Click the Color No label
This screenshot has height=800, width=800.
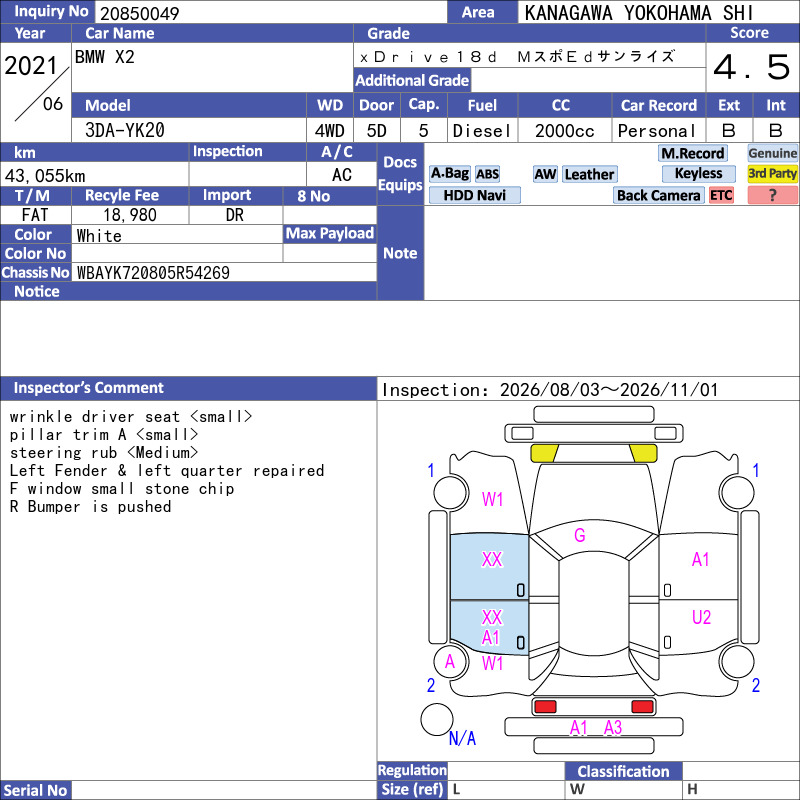coord(35,254)
